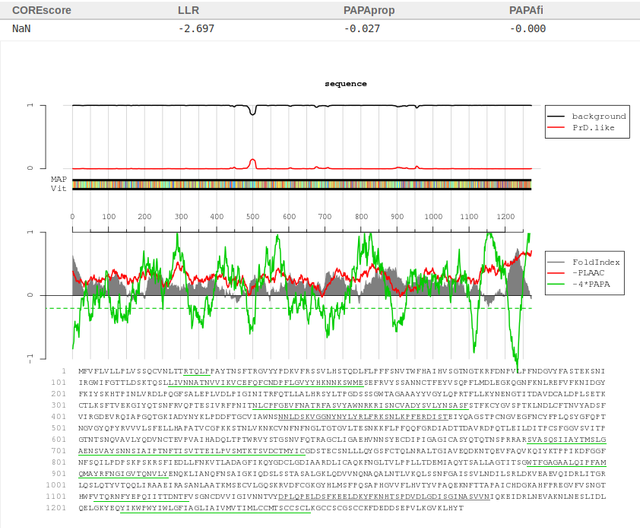The image size is (640, 528).
Task: Click the PAPAfi column header
Action: (526, 10)
